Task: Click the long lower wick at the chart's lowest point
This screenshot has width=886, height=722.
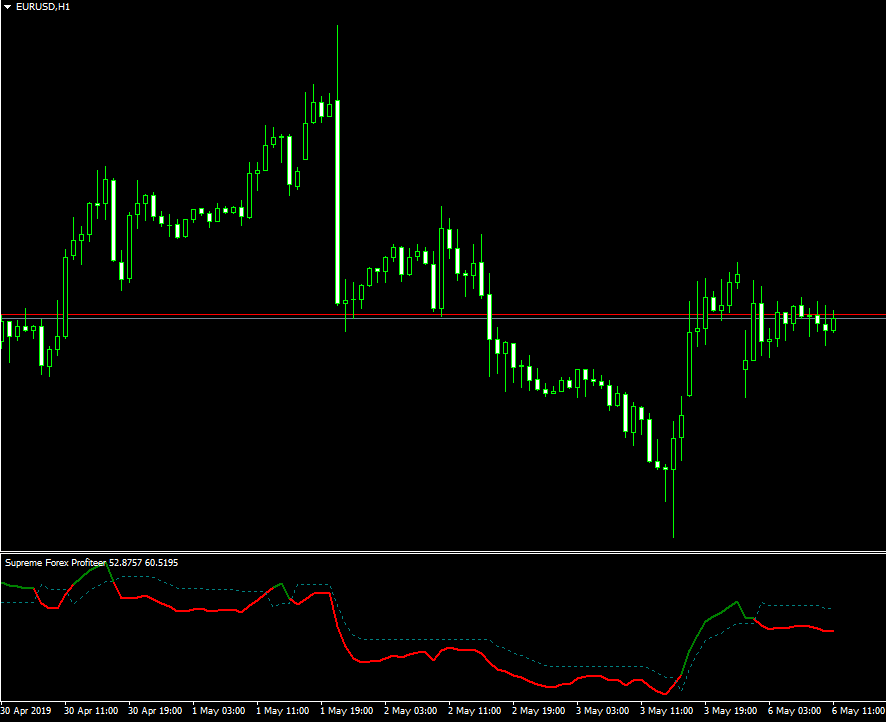Action: [673, 505]
